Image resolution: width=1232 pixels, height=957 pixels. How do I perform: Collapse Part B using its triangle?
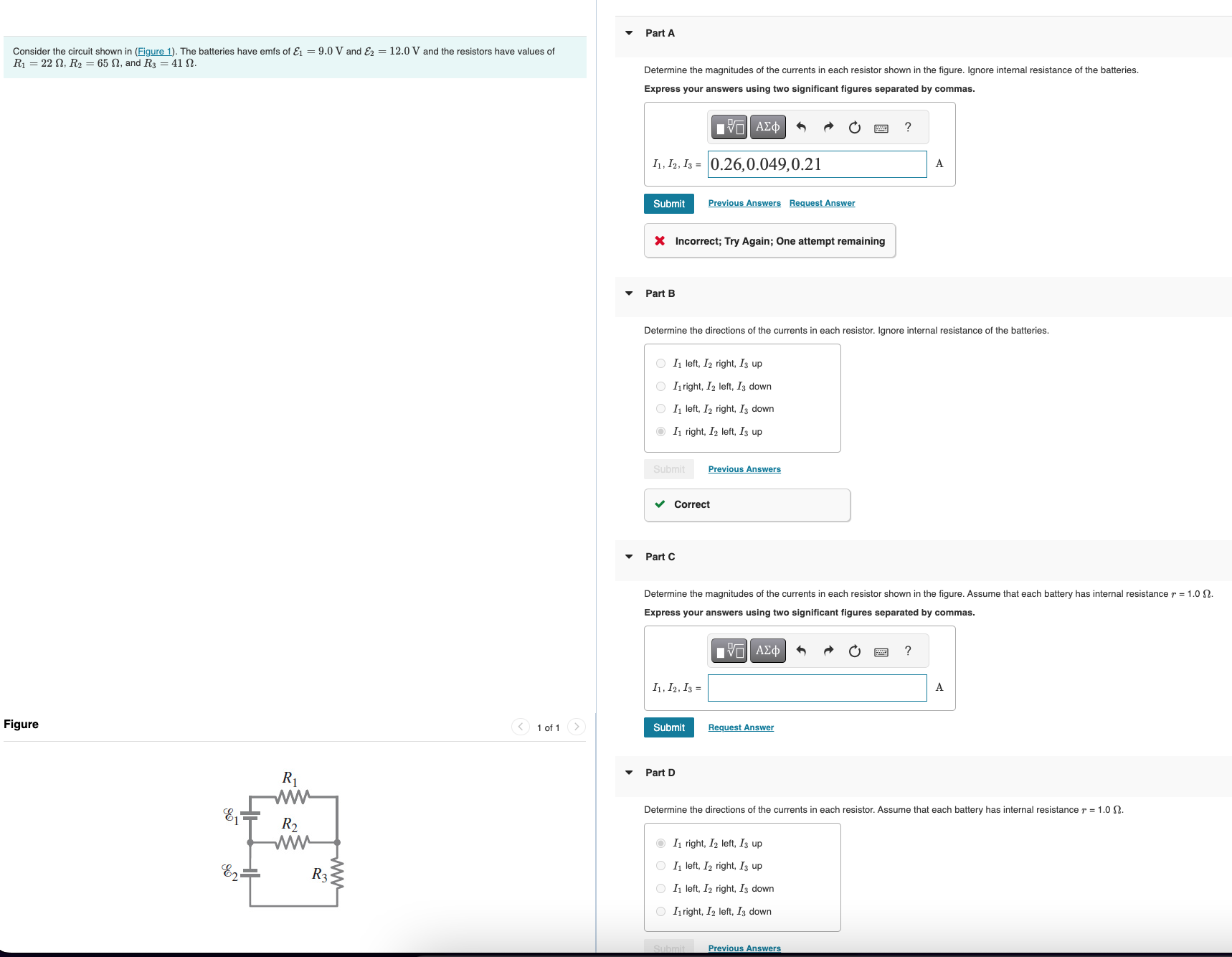tap(628, 293)
